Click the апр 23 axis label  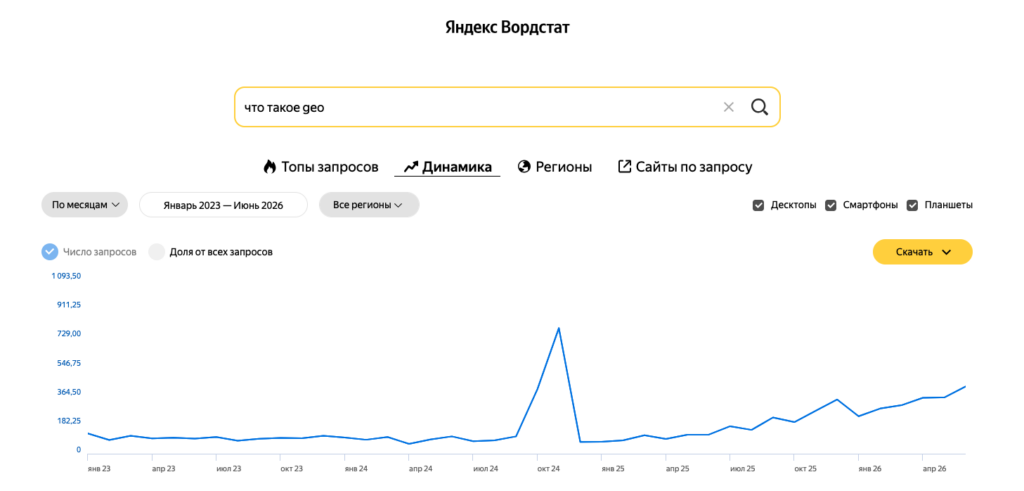pyautogui.click(x=163, y=469)
